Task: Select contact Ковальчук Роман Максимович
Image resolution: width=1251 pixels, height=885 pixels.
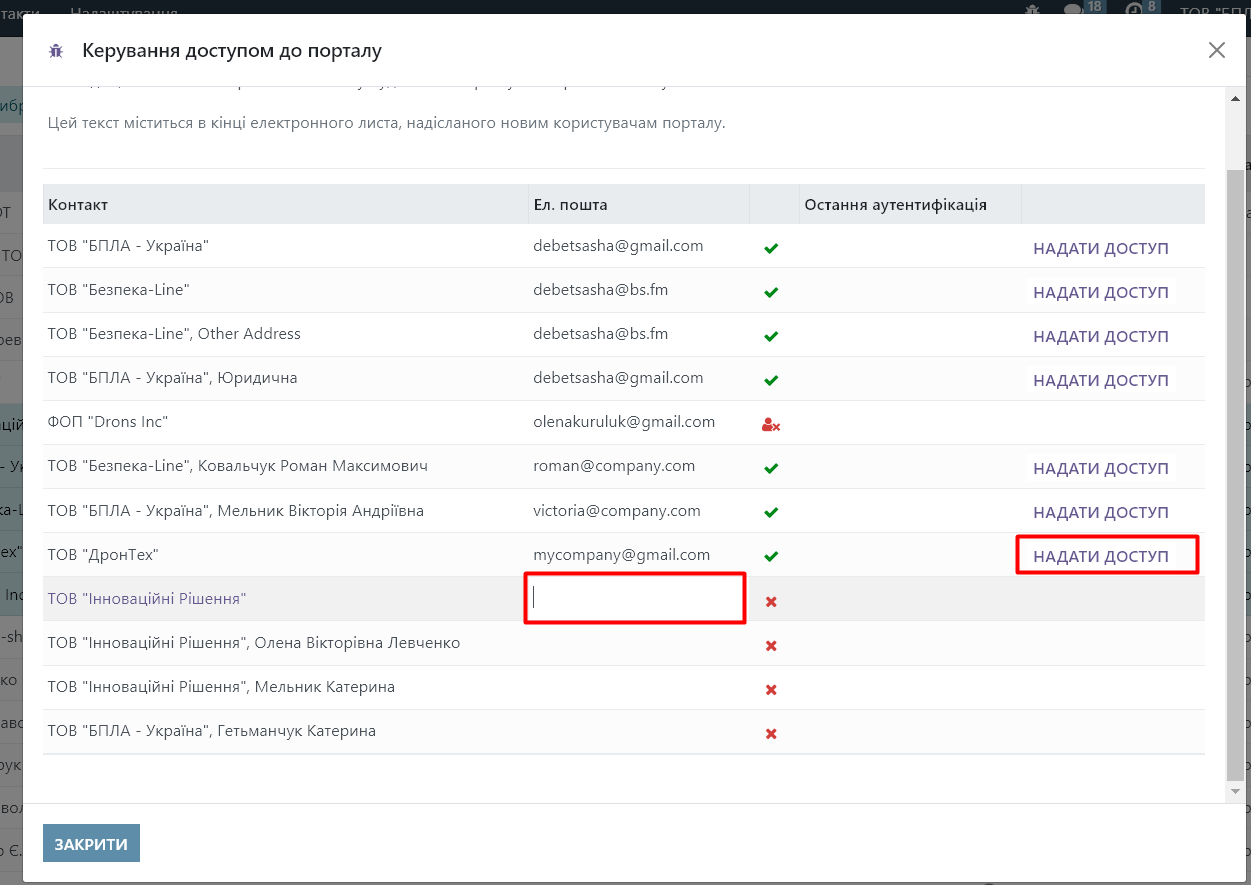Action: click(x=238, y=466)
